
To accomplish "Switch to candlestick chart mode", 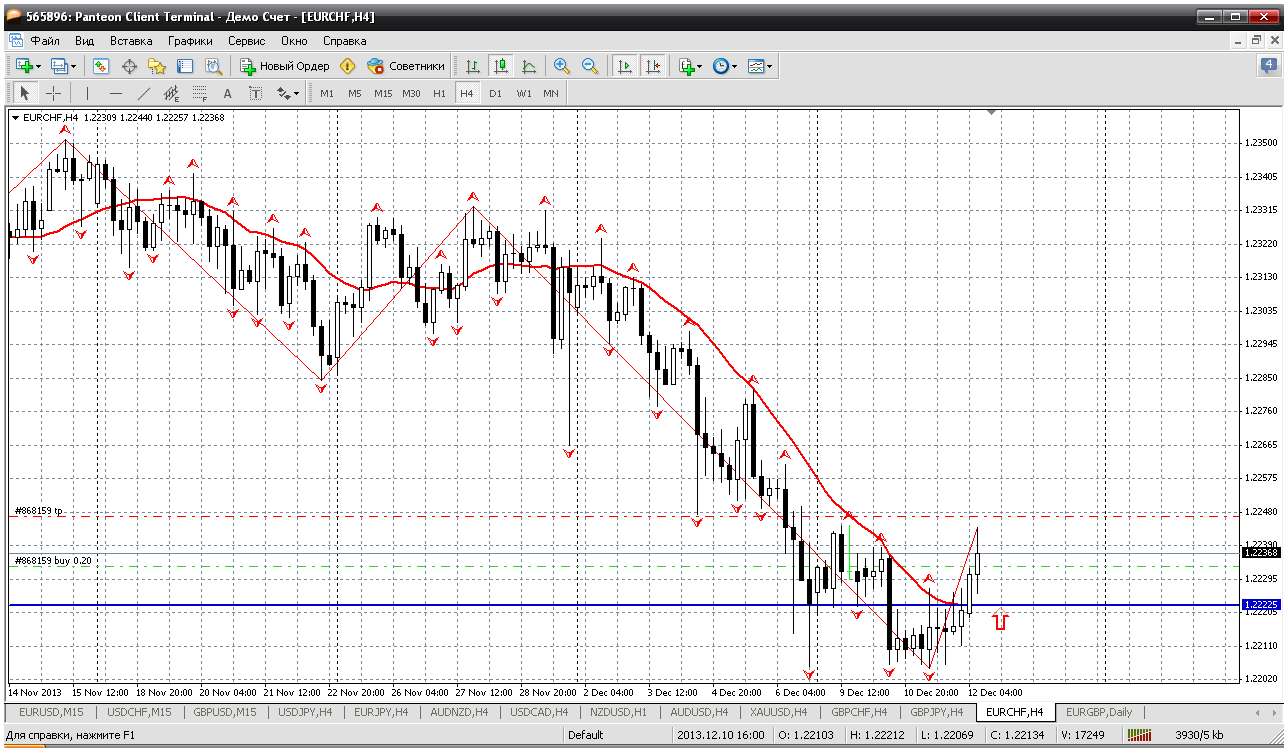I will click(501, 66).
